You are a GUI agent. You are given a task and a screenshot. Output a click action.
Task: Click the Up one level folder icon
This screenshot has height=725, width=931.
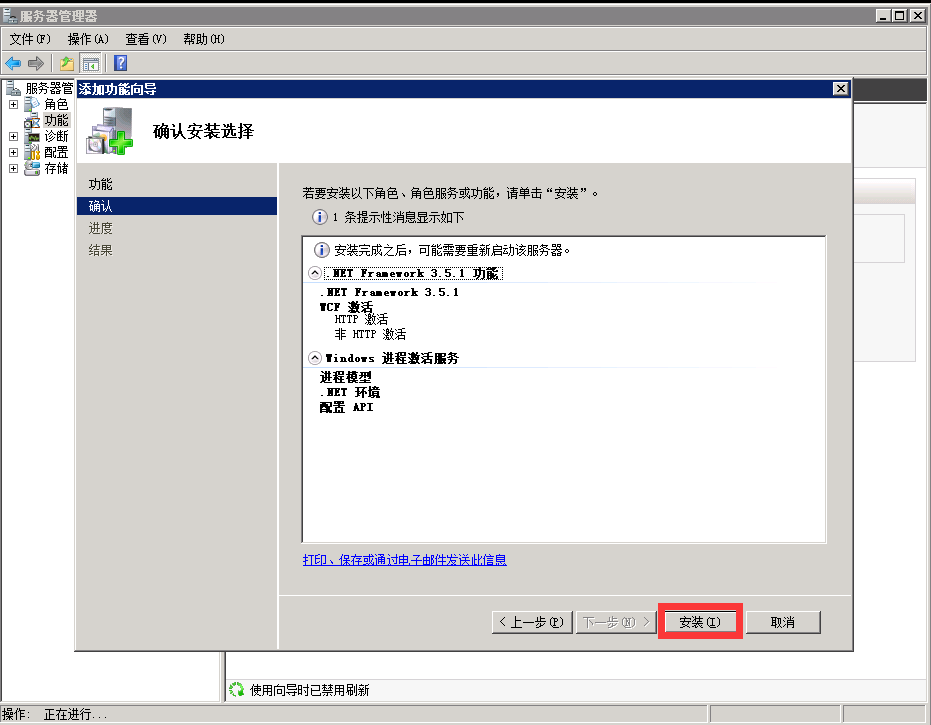pyautogui.click(x=67, y=63)
